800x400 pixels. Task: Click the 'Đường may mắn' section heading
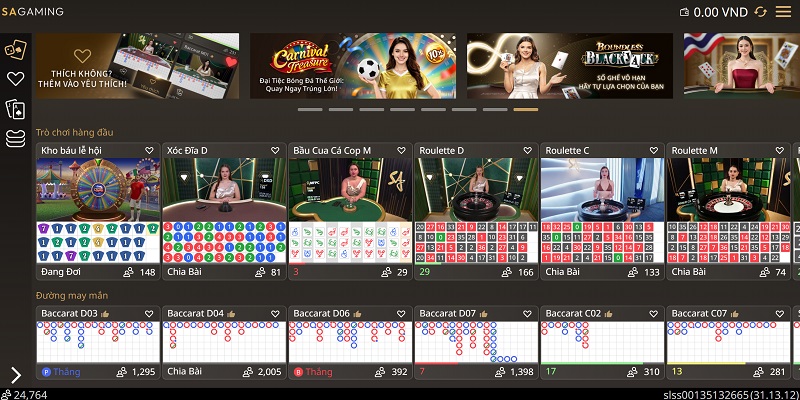click(x=72, y=296)
